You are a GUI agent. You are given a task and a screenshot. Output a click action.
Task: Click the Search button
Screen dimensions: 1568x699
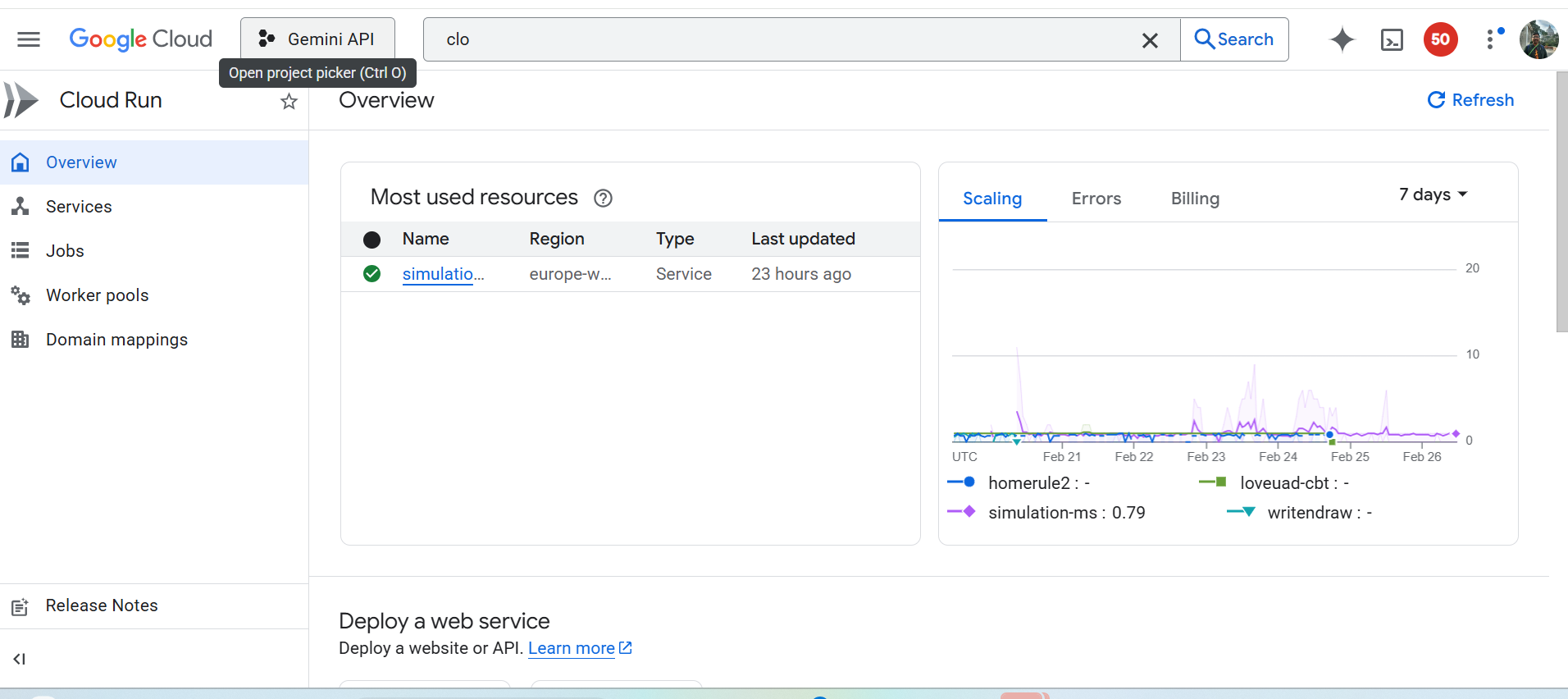[1234, 39]
